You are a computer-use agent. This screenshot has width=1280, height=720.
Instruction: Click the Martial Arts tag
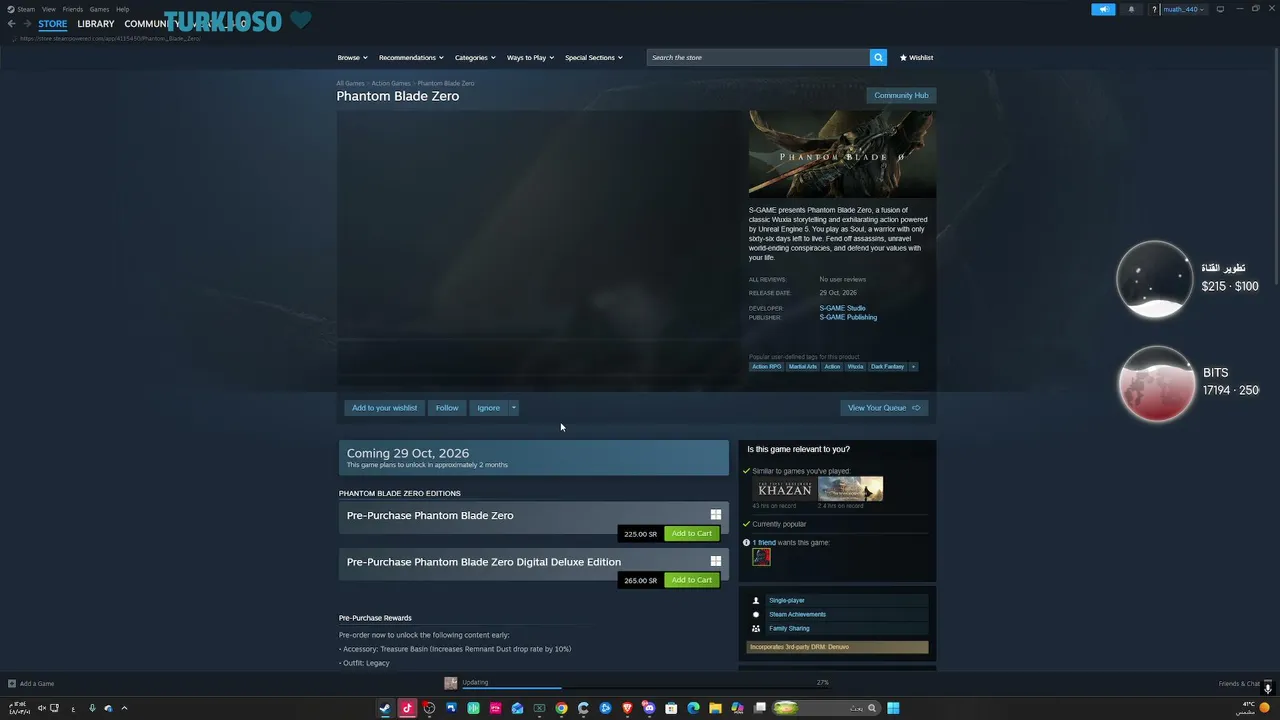tap(803, 367)
